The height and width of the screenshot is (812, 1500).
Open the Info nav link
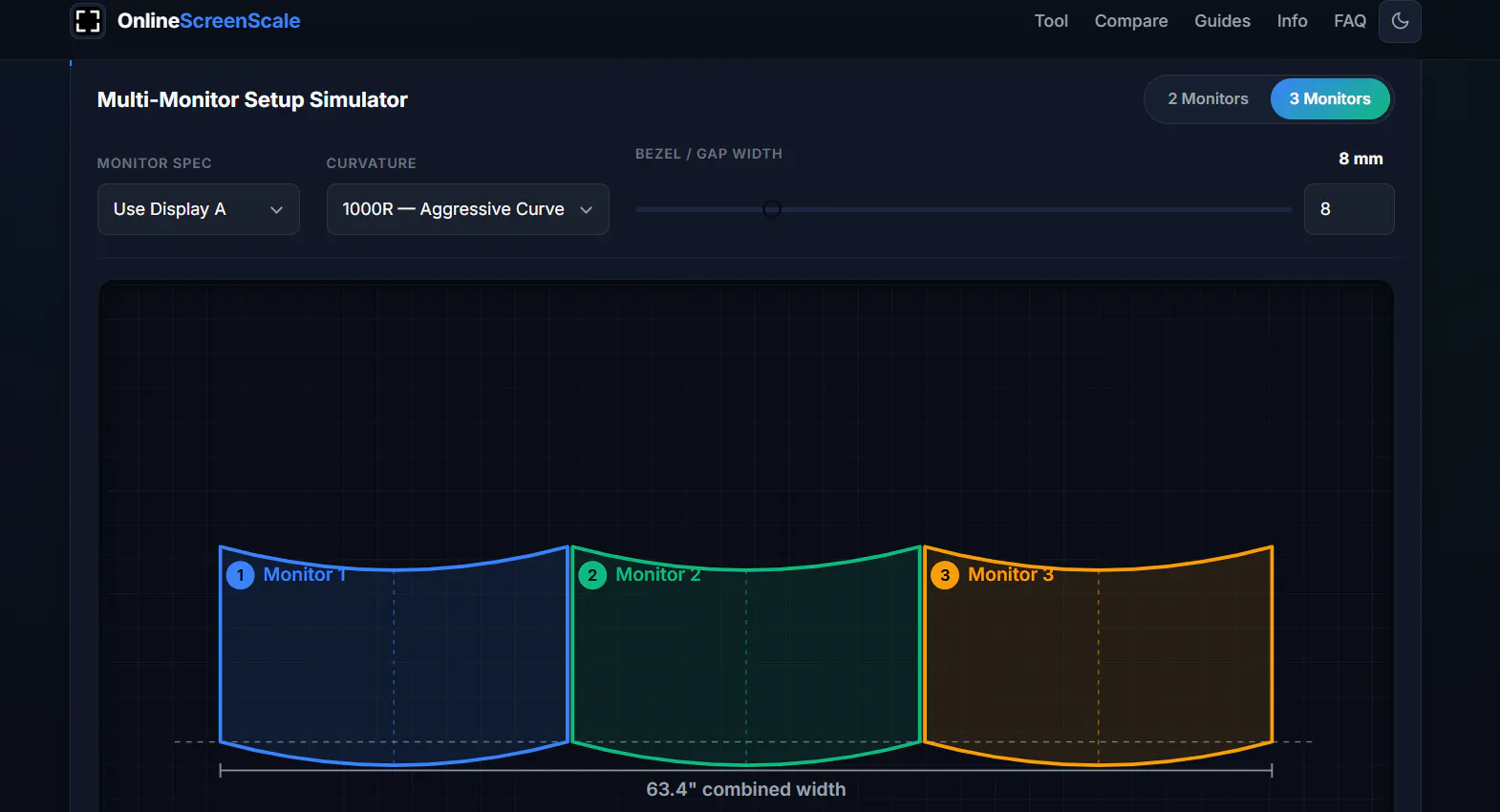tap(1292, 21)
